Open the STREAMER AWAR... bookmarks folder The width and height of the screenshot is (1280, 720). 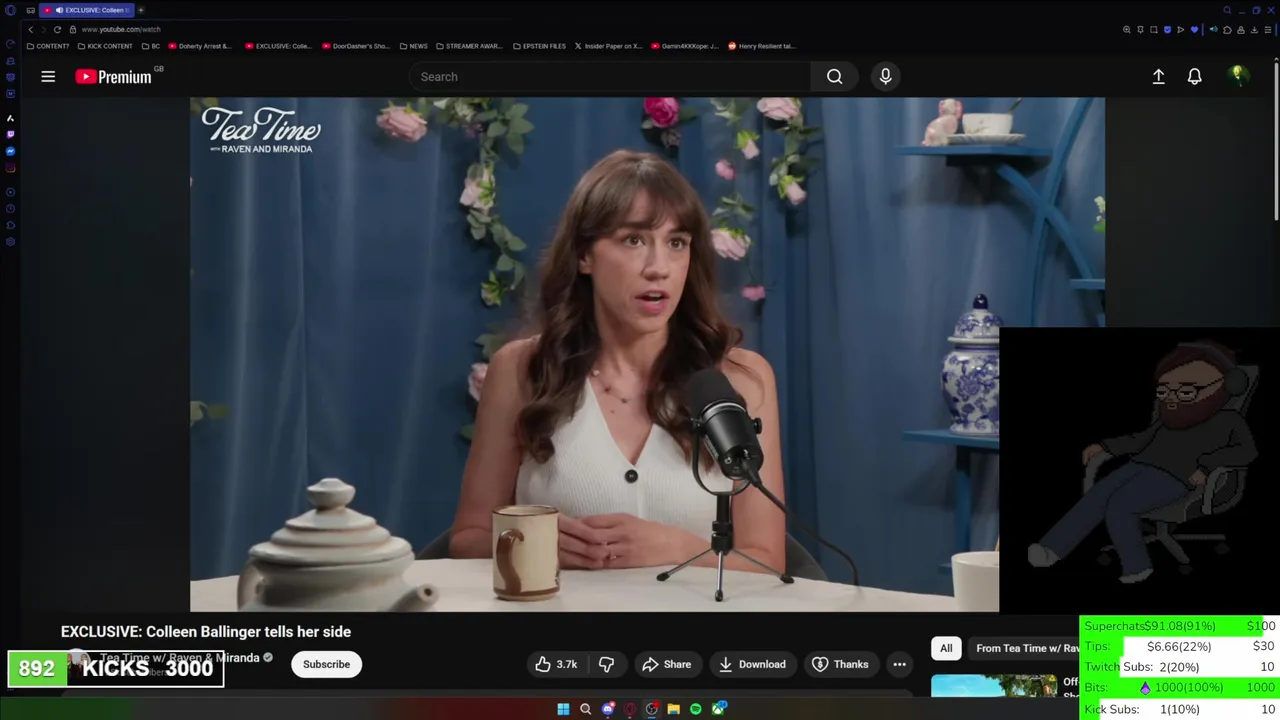click(469, 46)
